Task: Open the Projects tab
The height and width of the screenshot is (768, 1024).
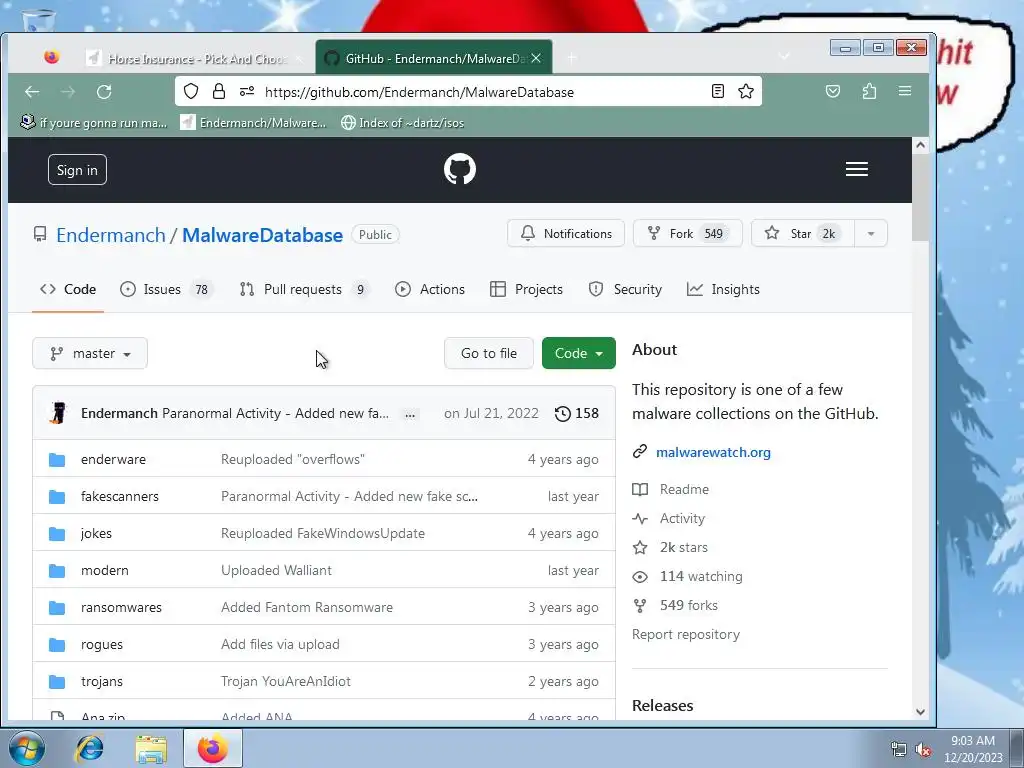Action: pyautogui.click(x=526, y=289)
